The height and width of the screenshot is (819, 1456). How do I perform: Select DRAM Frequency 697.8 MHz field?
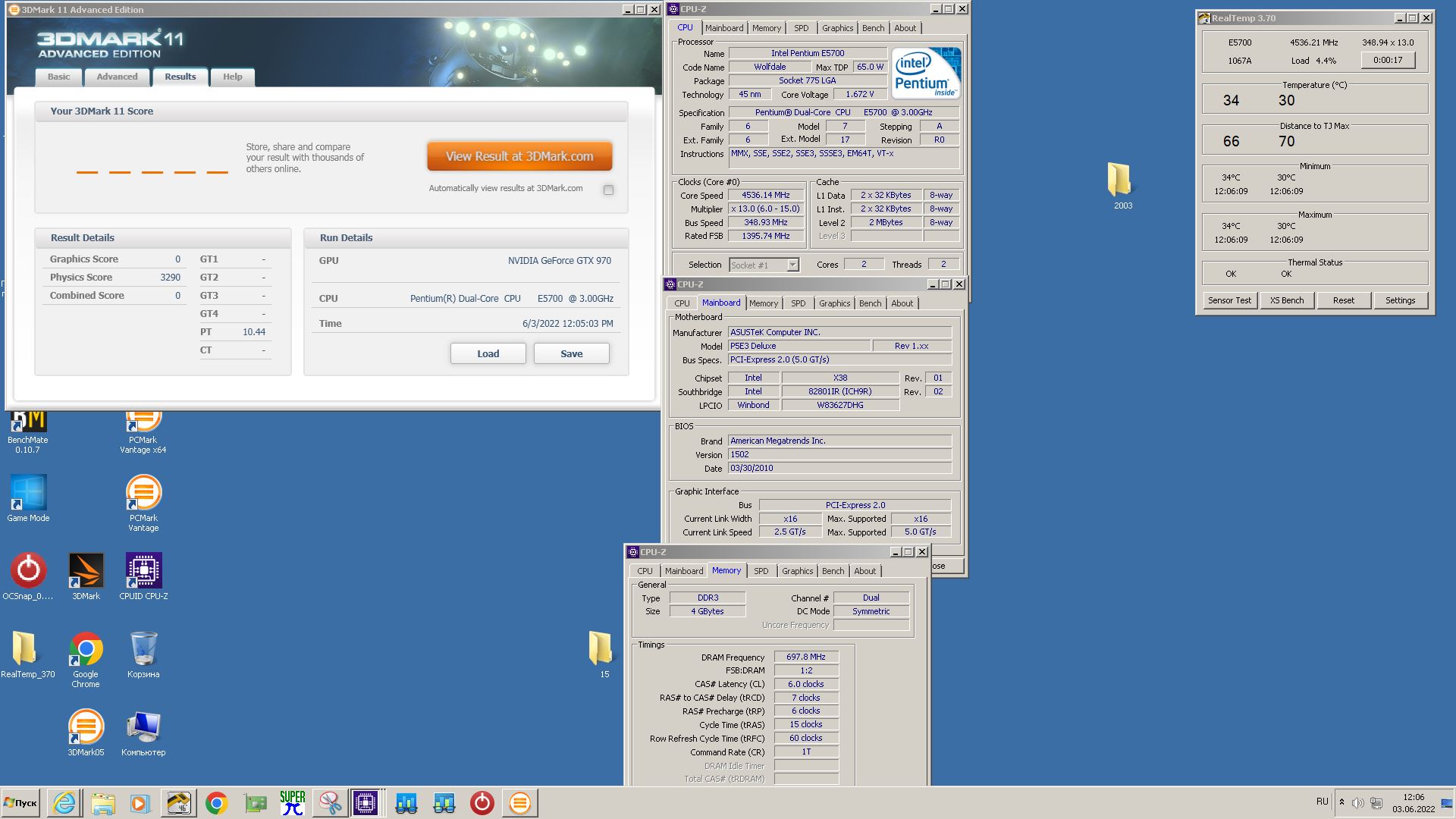(x=805, y=657)
